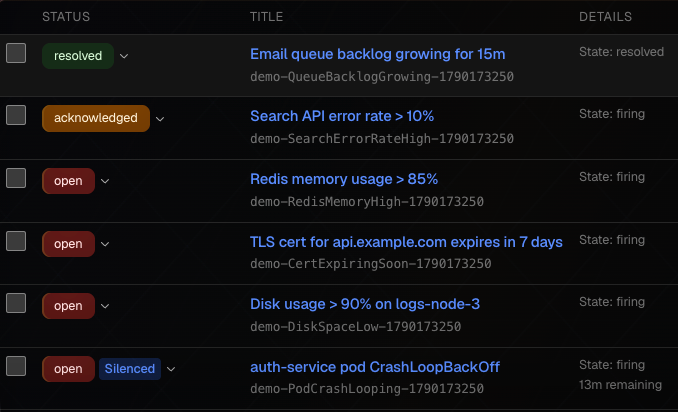Click State: firing on auth-service row
Screen dimensions: 678x412
[x=612, y=365]
